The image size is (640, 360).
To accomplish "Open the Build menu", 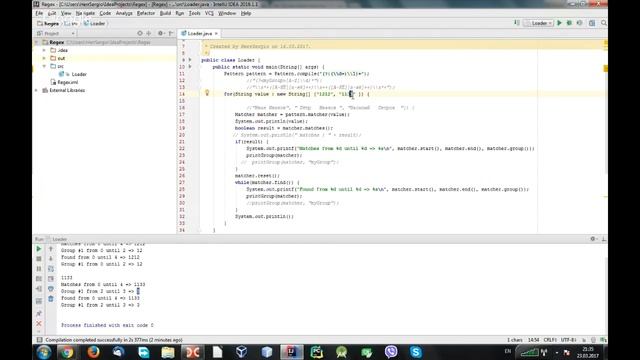I will tap(165, 13).
